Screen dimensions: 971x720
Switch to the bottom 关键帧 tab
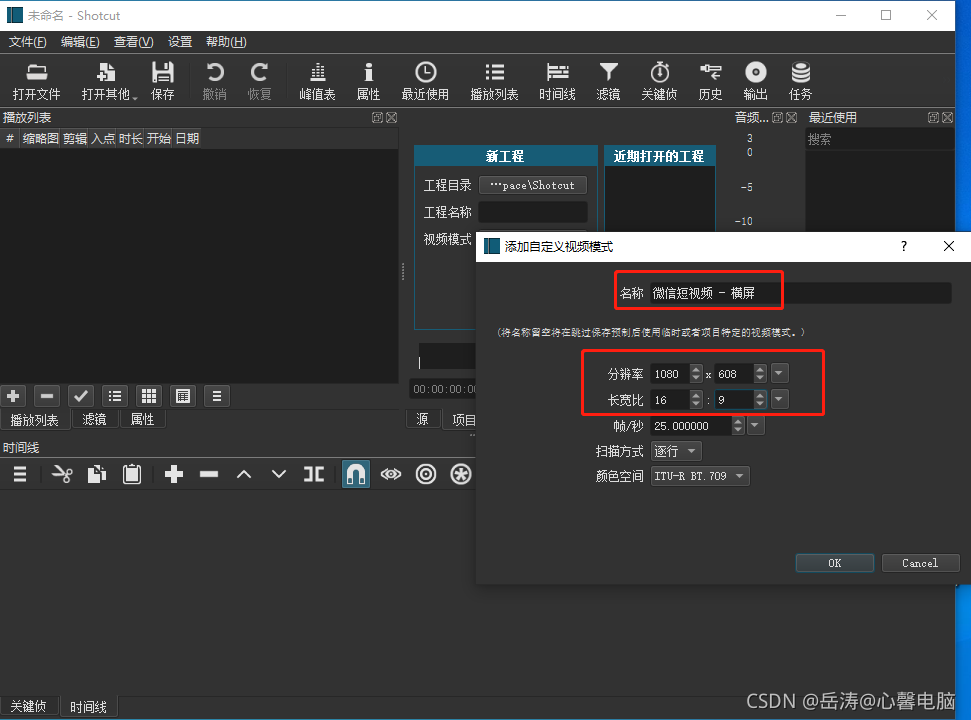[28, 706]
